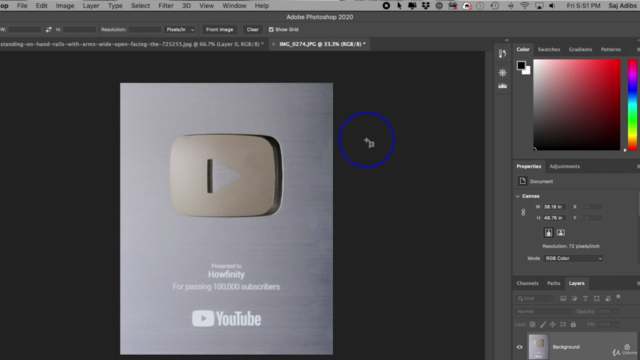This screenshot has height=360, width=640.
Task: Toggle the Show Grid checkbox
Action: click(x=271, y=29)
